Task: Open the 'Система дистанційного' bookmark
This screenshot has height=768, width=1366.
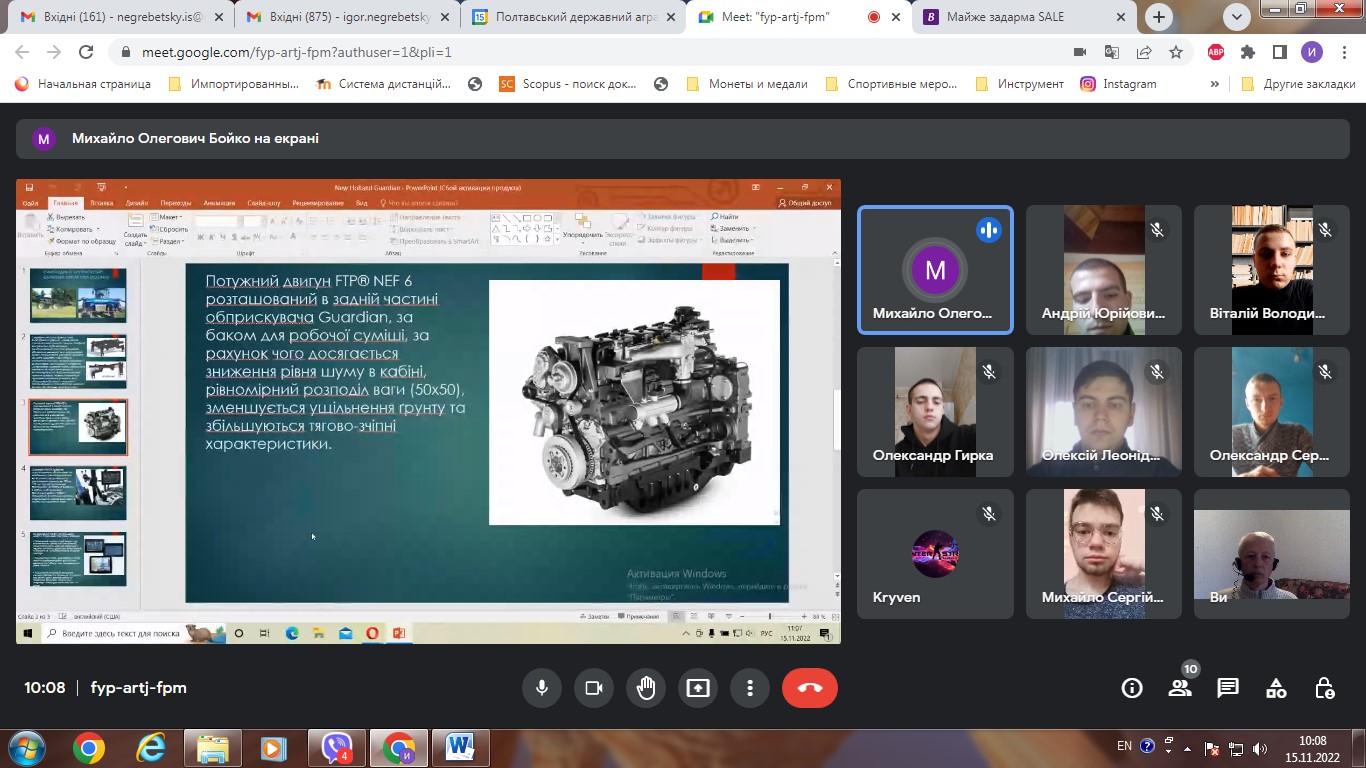Action: [384, 84]
